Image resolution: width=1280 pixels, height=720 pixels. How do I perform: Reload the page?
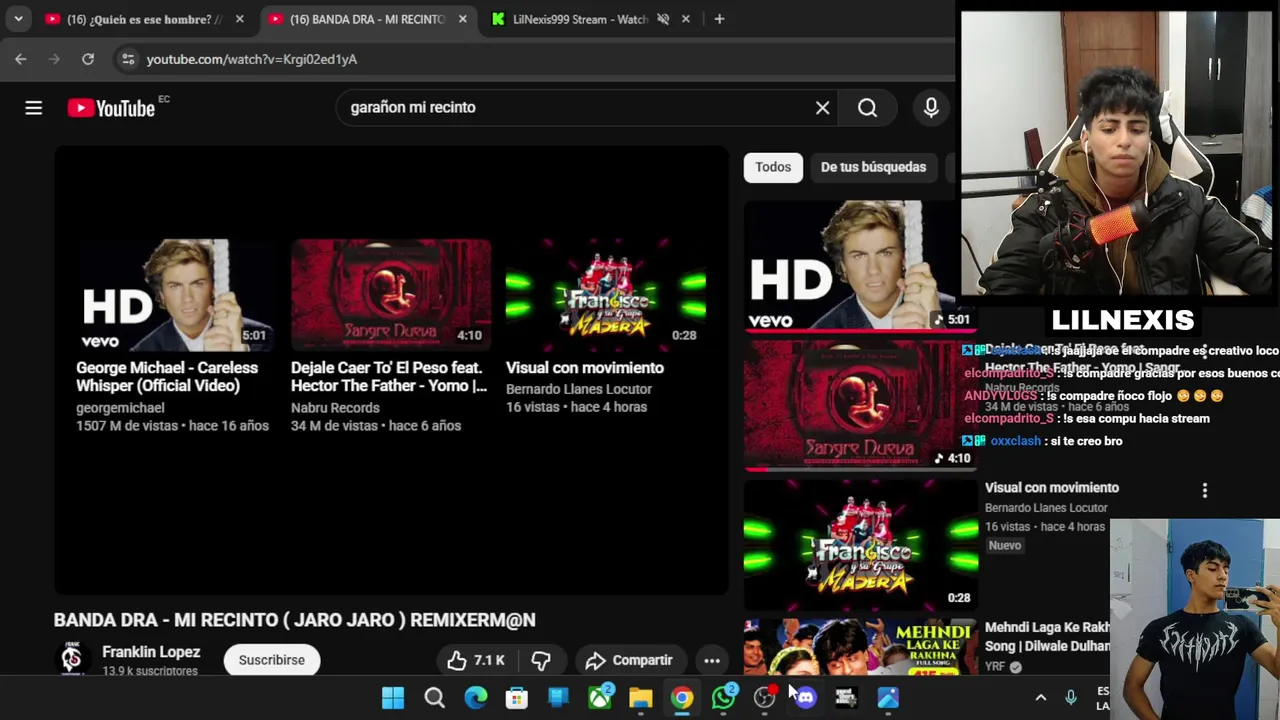[x=88, y=59]
